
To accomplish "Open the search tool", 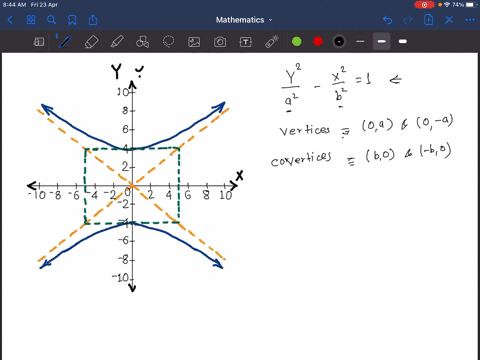I will pos(51,20).
